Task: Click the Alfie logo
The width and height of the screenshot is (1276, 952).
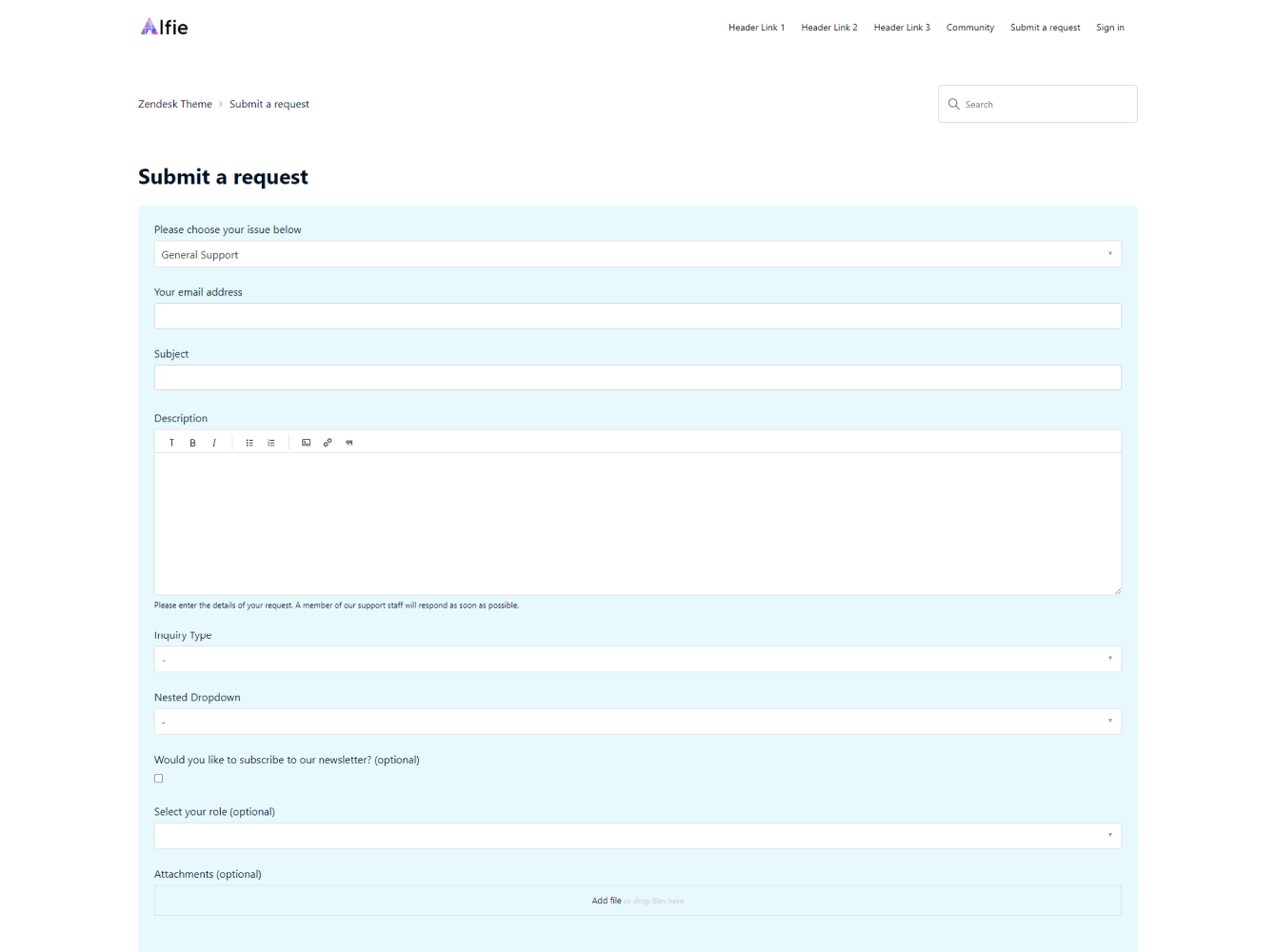Action: [x=165, y=28]
